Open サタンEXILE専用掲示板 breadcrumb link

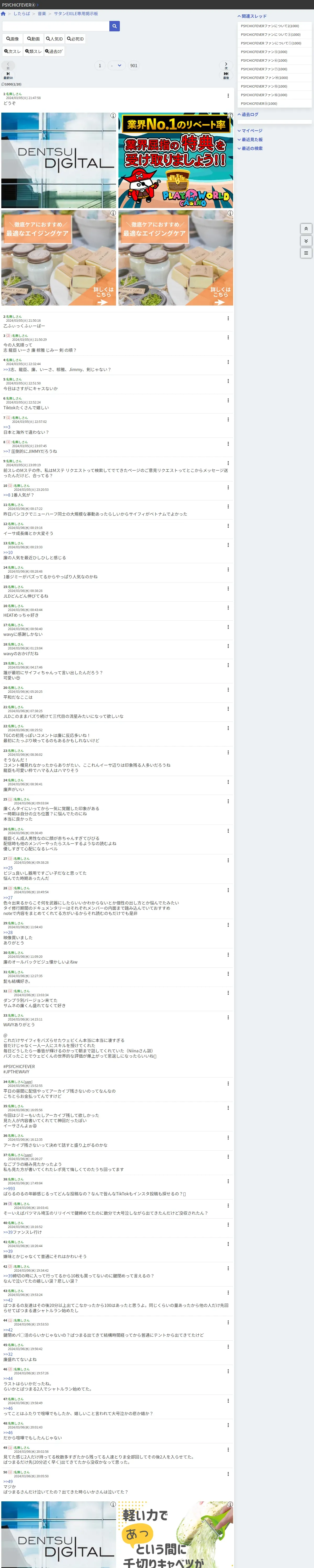76,13
